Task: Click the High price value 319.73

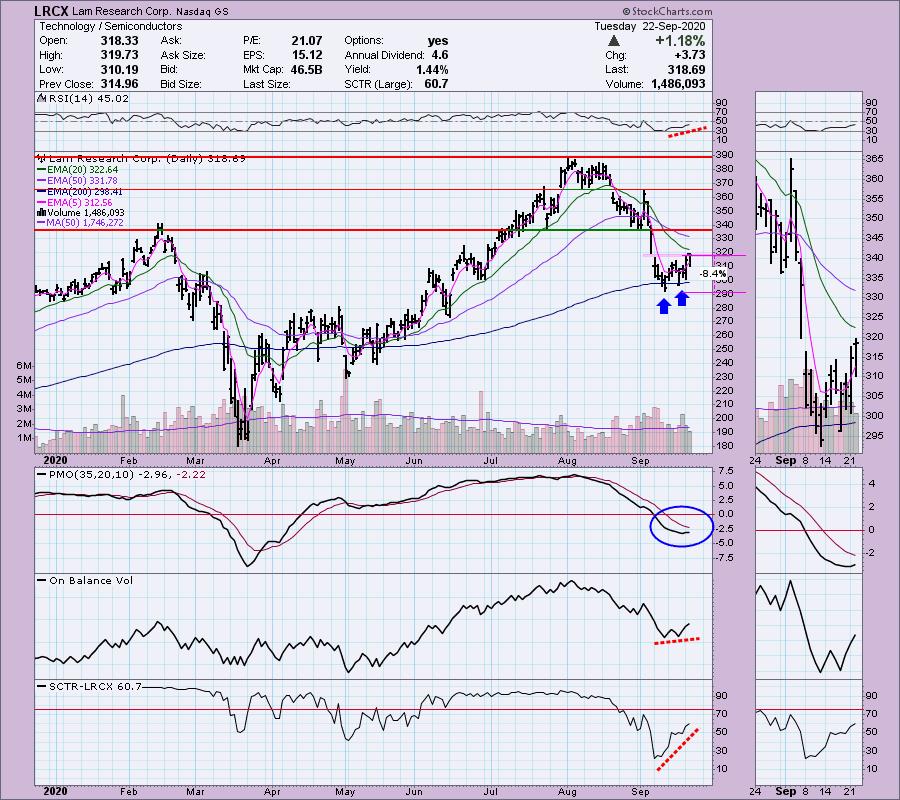Action: point(119,55)
